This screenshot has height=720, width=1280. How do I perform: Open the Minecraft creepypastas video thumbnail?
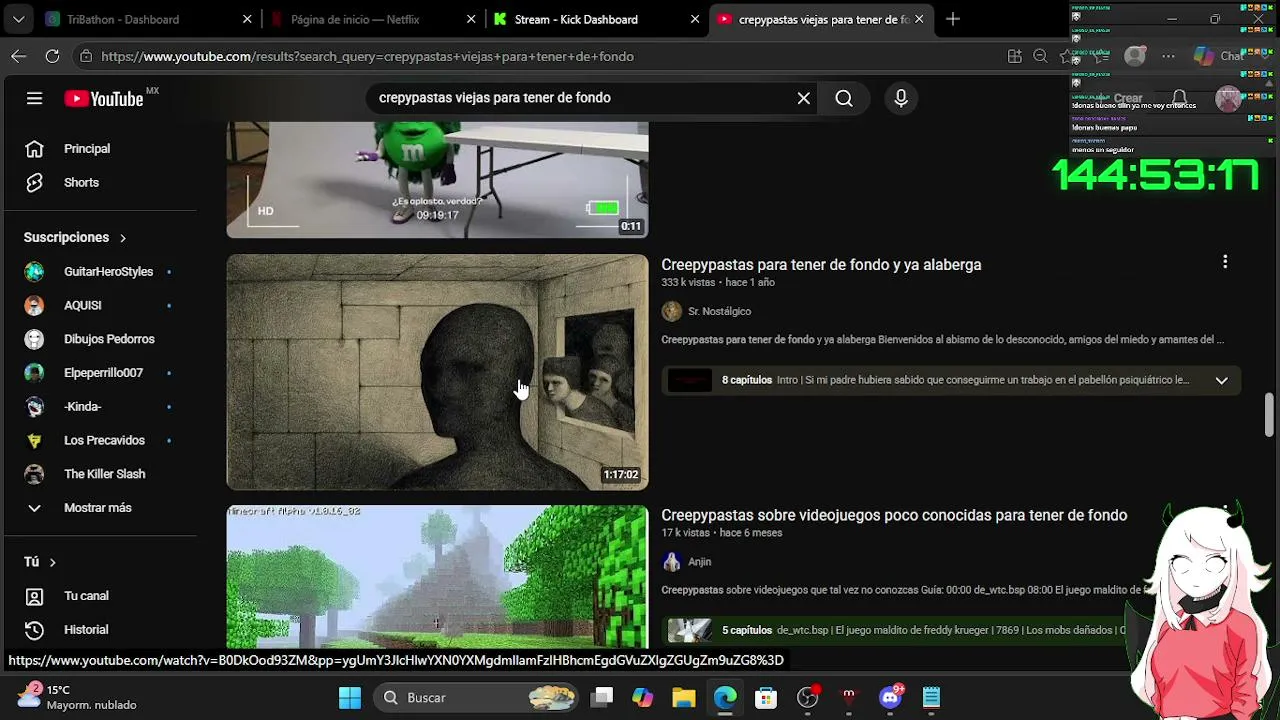pyautogui.click(x=437, y=577)
